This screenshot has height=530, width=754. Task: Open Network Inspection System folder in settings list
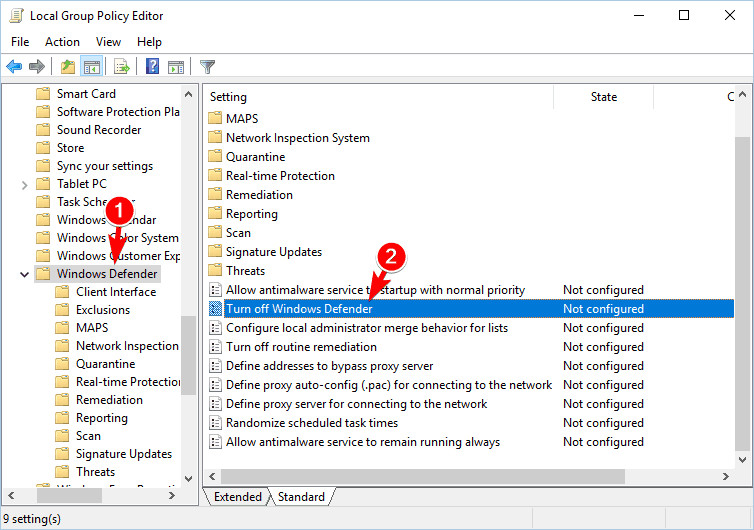tap(298, 138)
